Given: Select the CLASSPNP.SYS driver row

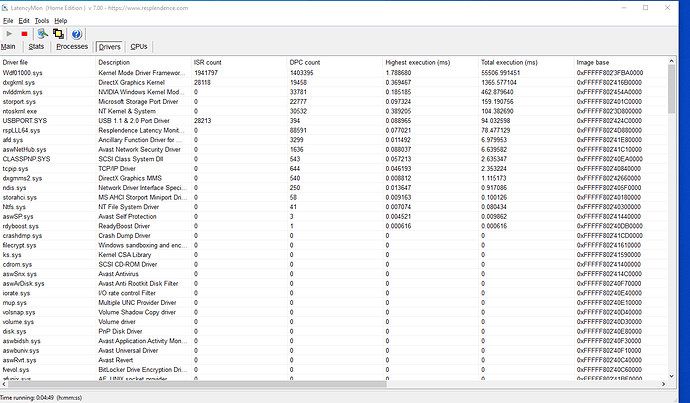Looking at the screenshot, I should pyautogui.click(x=334, y=159).
